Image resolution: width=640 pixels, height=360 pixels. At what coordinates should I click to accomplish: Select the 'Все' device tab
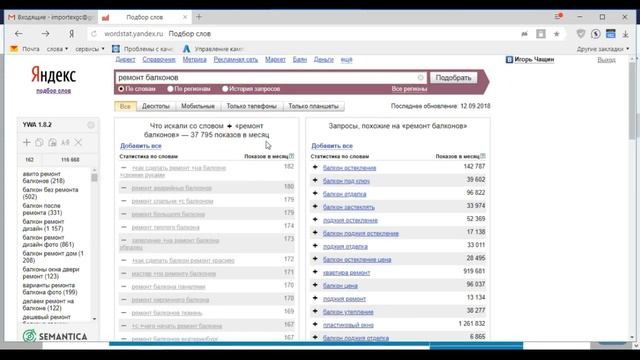pyautogui.click(x=125, y=106)
